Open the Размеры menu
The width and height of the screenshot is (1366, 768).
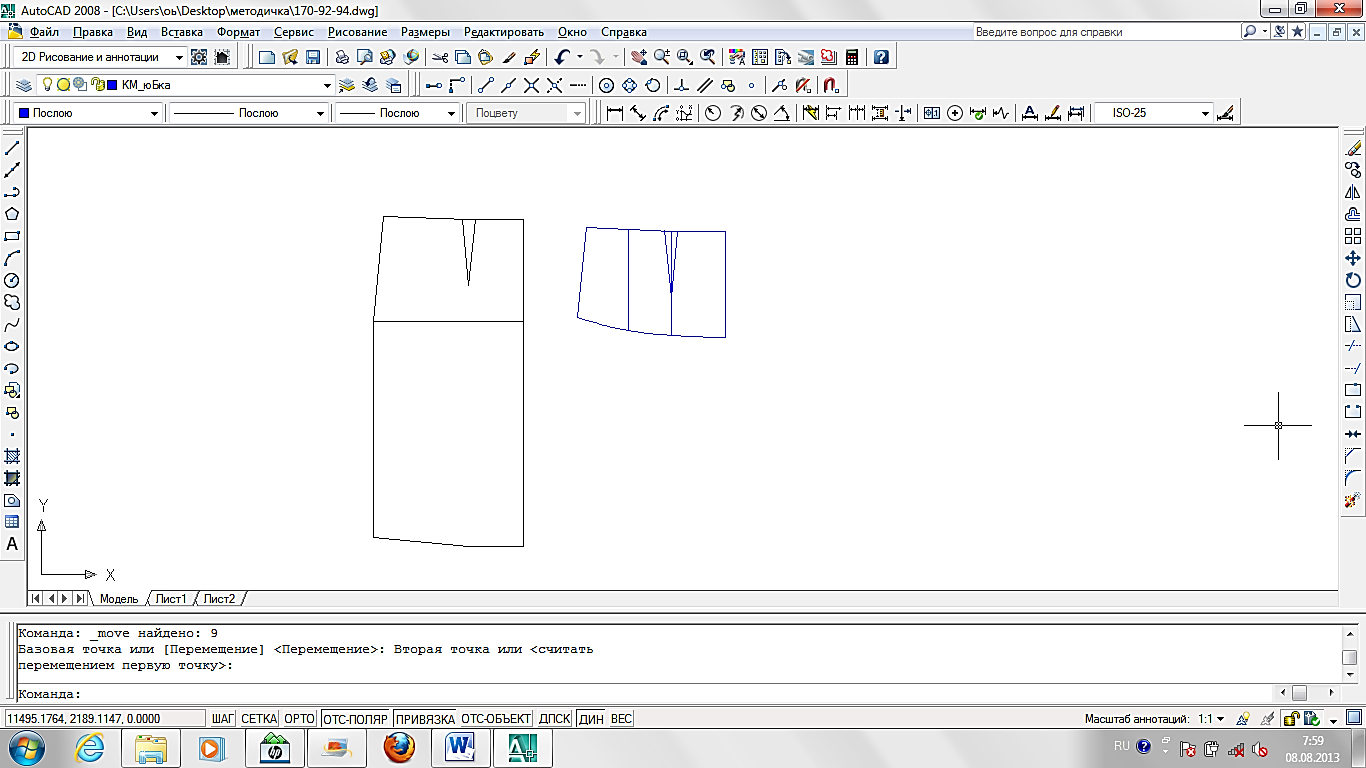tap(426, 32)
